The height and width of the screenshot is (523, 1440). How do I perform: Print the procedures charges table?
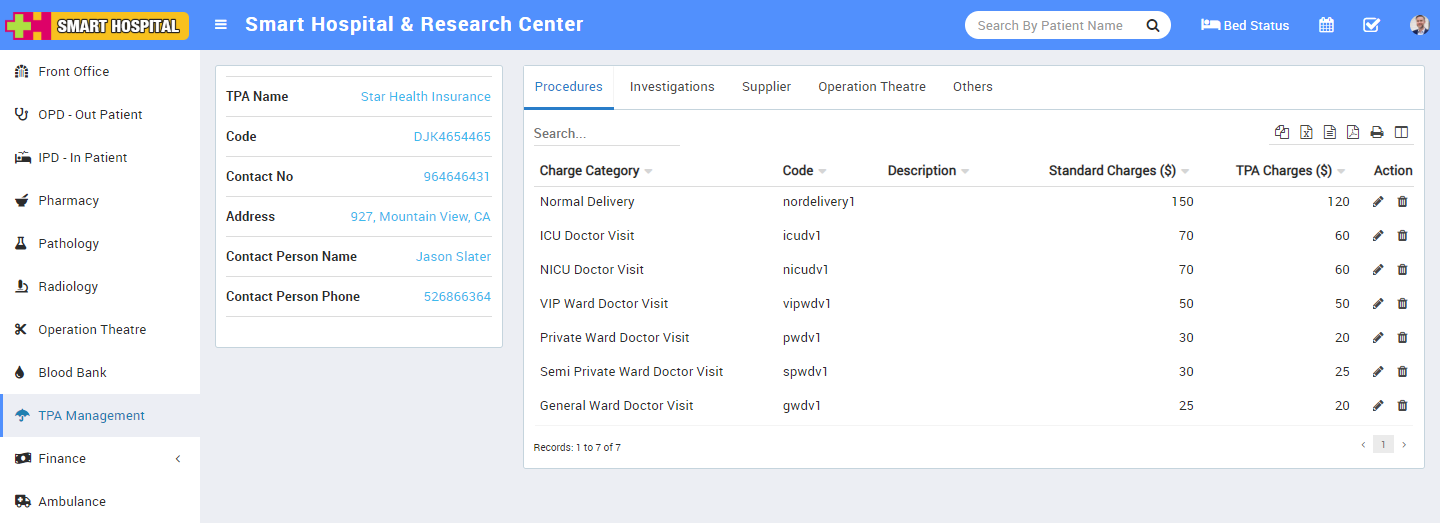click(1377, 132)
